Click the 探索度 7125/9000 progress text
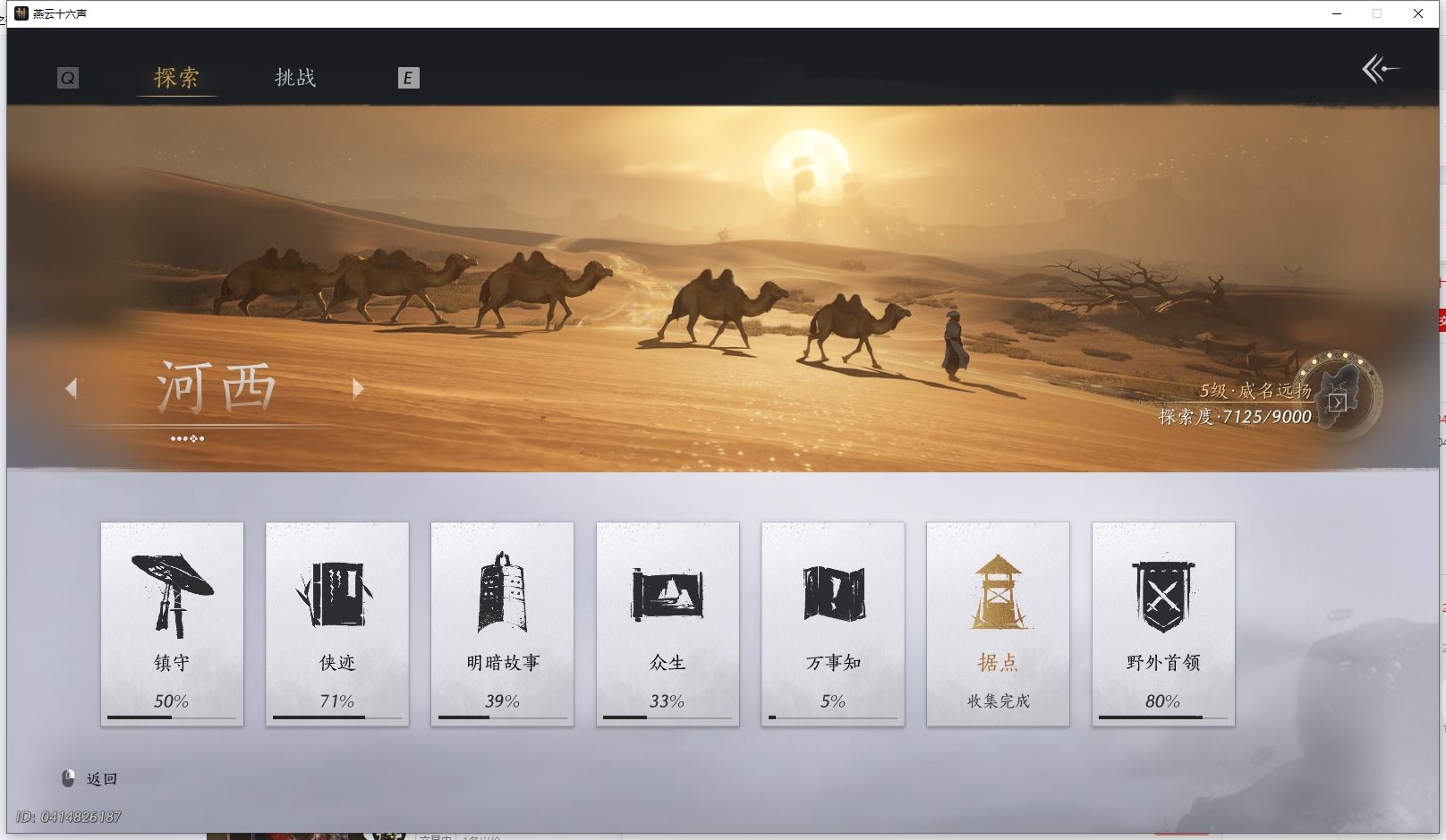The image size is (1446, 840). (1234, 417)
